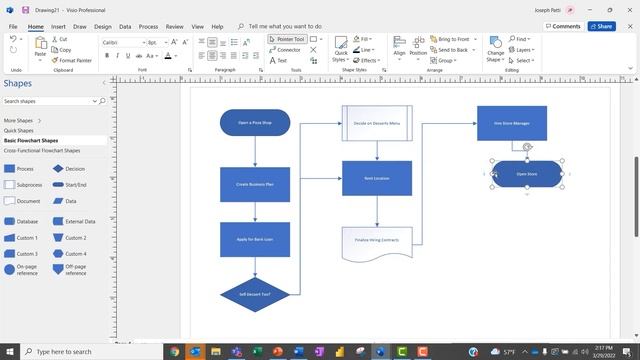
Task: Open Chrome from the Windows taskbar
Action: [174, 351]
